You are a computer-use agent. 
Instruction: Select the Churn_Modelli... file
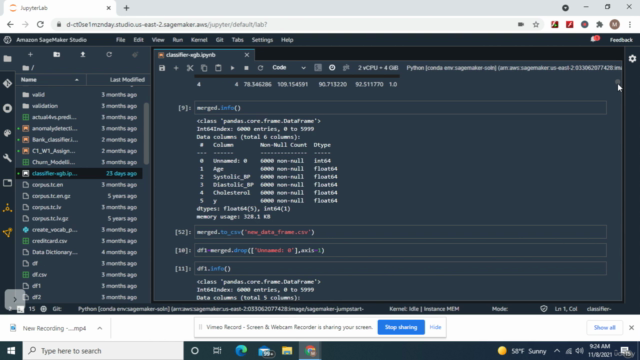click(x=80, y=162)
